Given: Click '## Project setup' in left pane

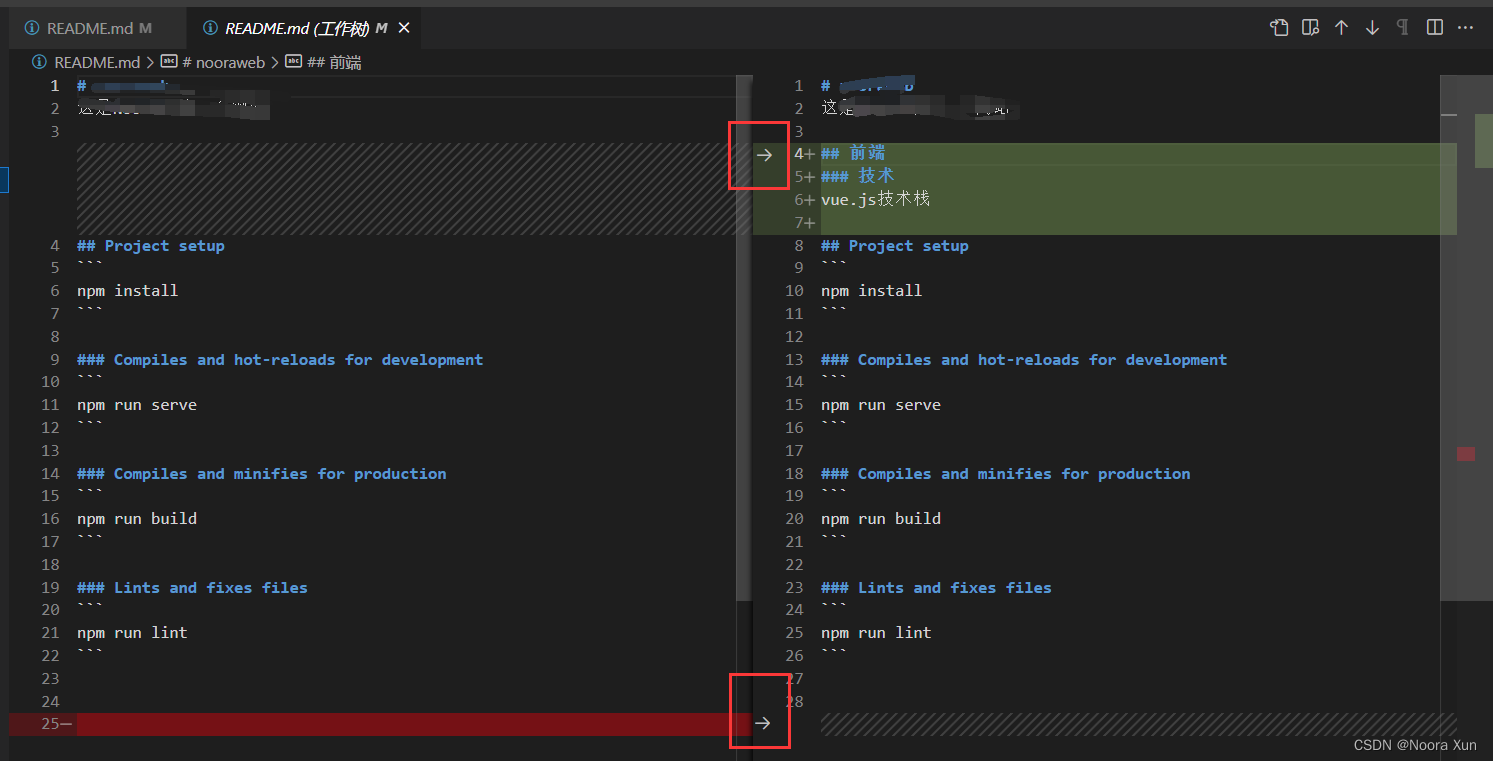Looking at the screenshot, I should 151,246.
